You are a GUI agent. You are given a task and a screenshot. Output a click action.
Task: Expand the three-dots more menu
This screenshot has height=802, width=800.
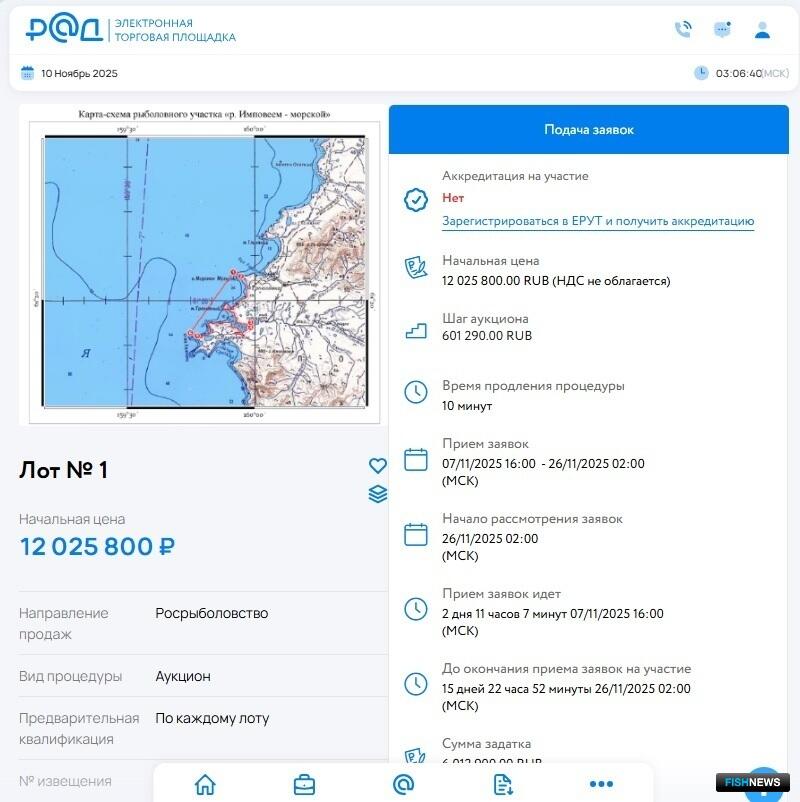[601, 784]
